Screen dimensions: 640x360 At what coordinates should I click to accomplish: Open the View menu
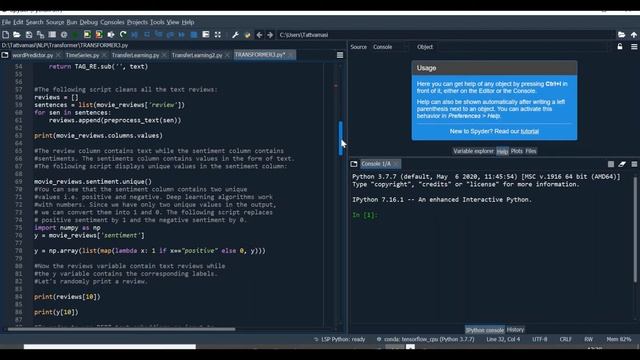[173, 22]
